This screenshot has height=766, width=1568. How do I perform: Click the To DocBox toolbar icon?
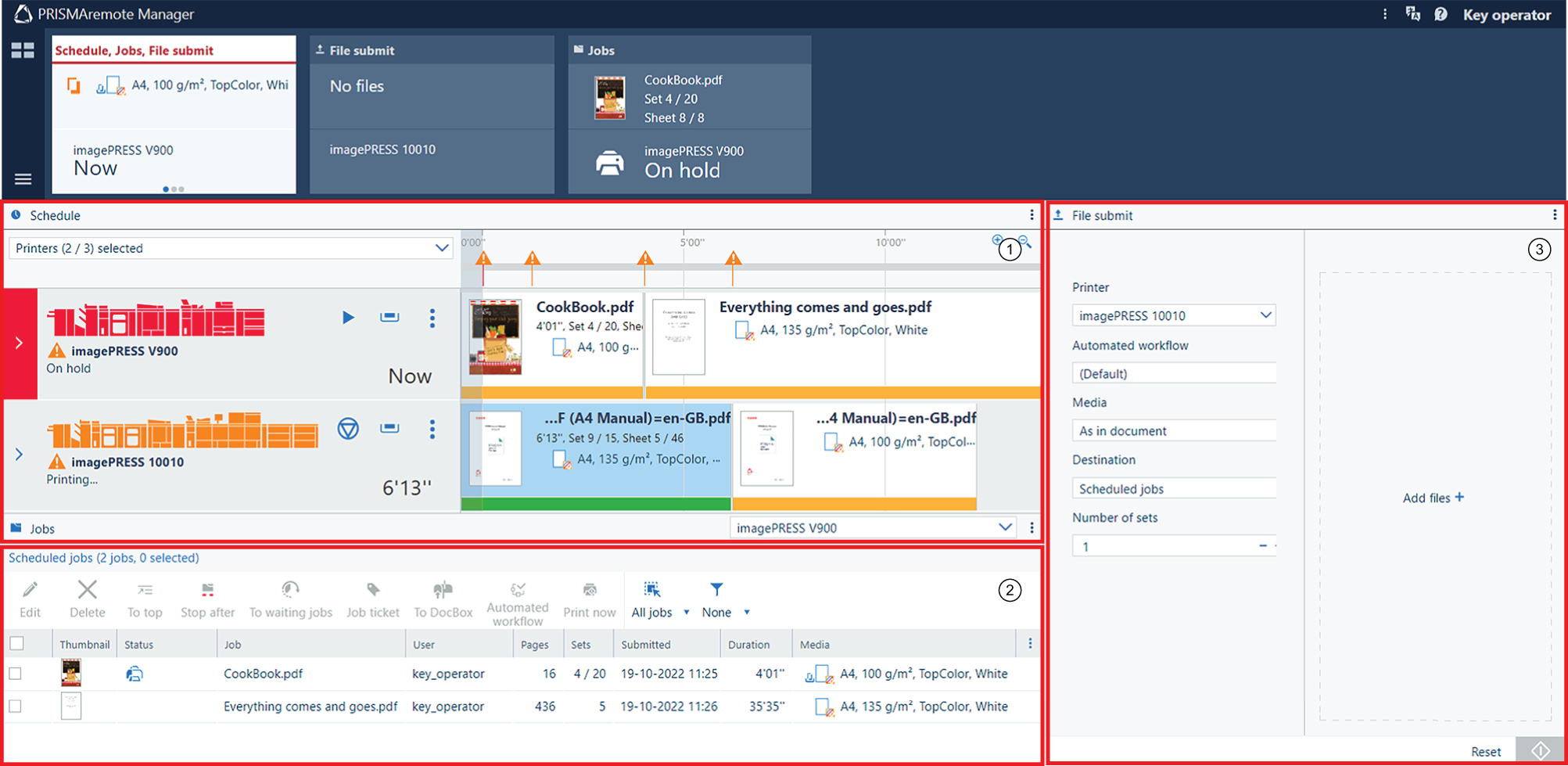pyautogui.click(x=443, y=599)
